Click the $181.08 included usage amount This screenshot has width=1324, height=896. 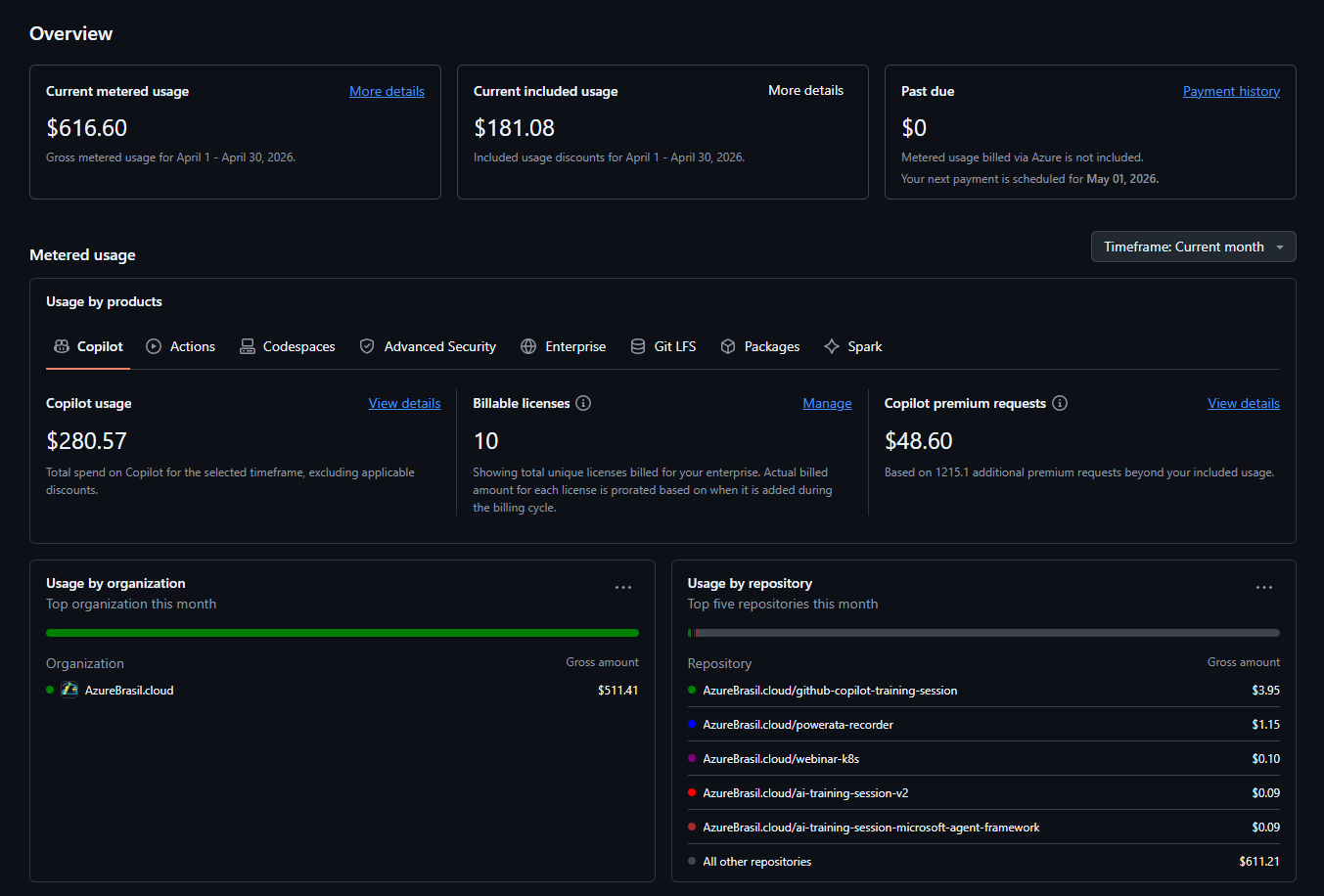click(514, 128)
